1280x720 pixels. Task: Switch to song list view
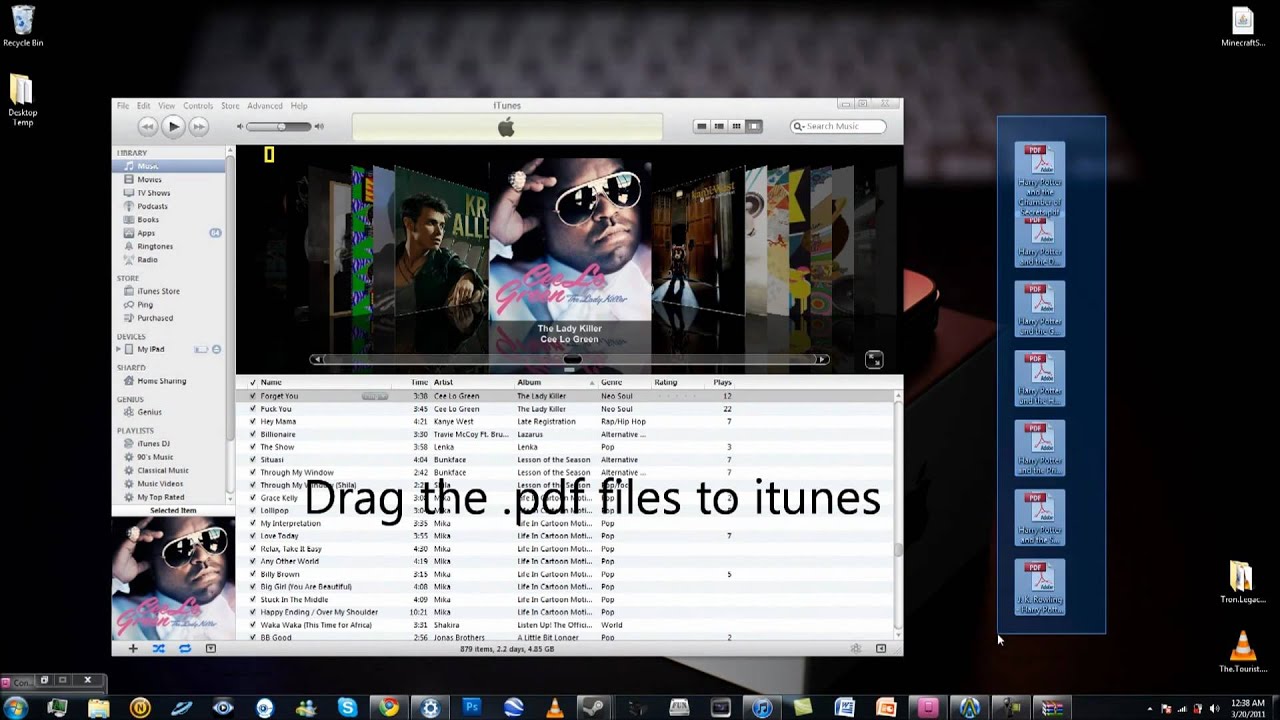pyautogui.click(x=702, y=126)
